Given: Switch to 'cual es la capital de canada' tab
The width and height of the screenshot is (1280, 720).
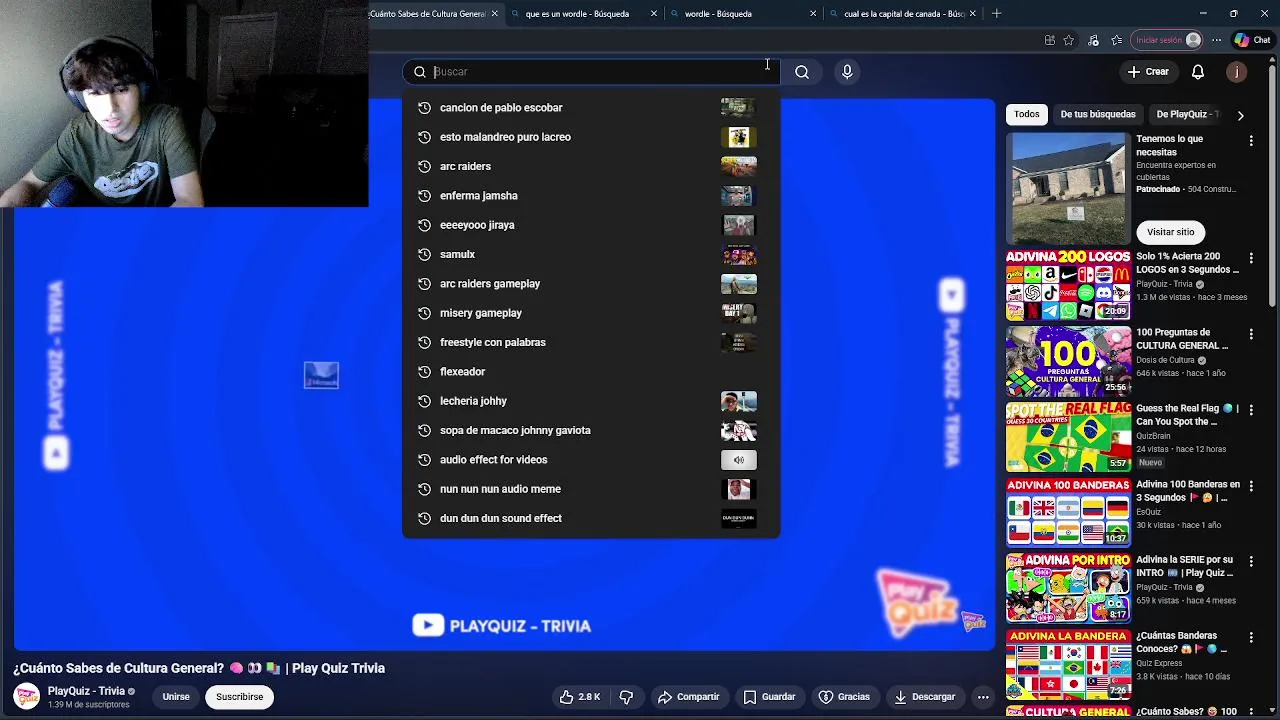Looking at the screenshot, I should (904, 14).
